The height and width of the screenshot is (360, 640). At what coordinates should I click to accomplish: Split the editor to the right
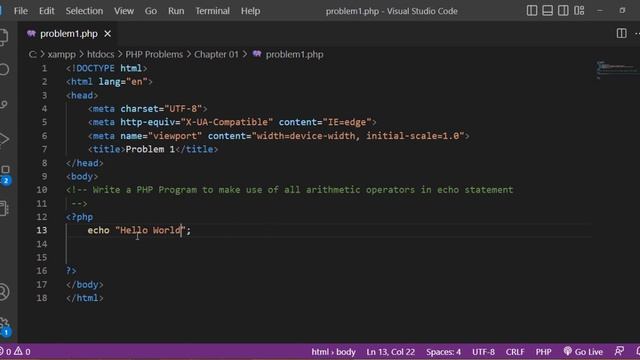coord(621,33)
